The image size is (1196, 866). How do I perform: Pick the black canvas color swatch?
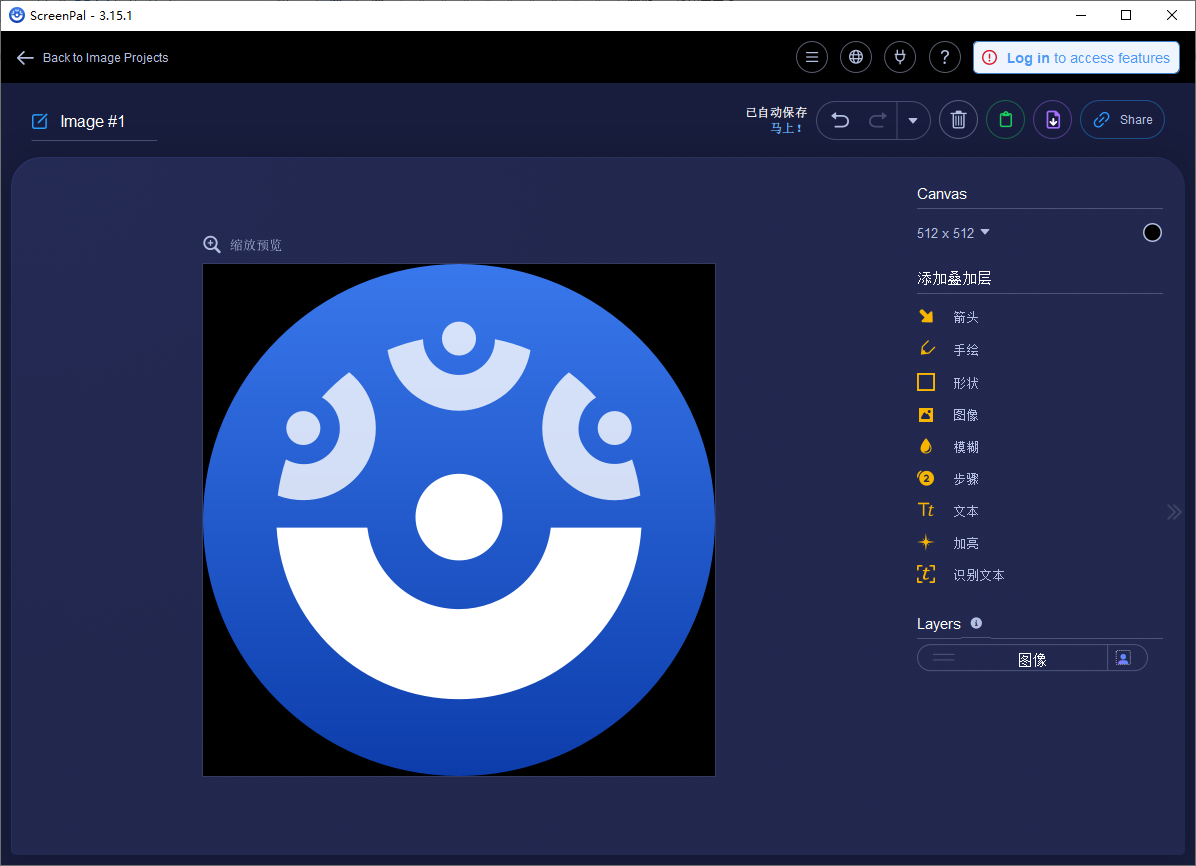[1152, 233]
